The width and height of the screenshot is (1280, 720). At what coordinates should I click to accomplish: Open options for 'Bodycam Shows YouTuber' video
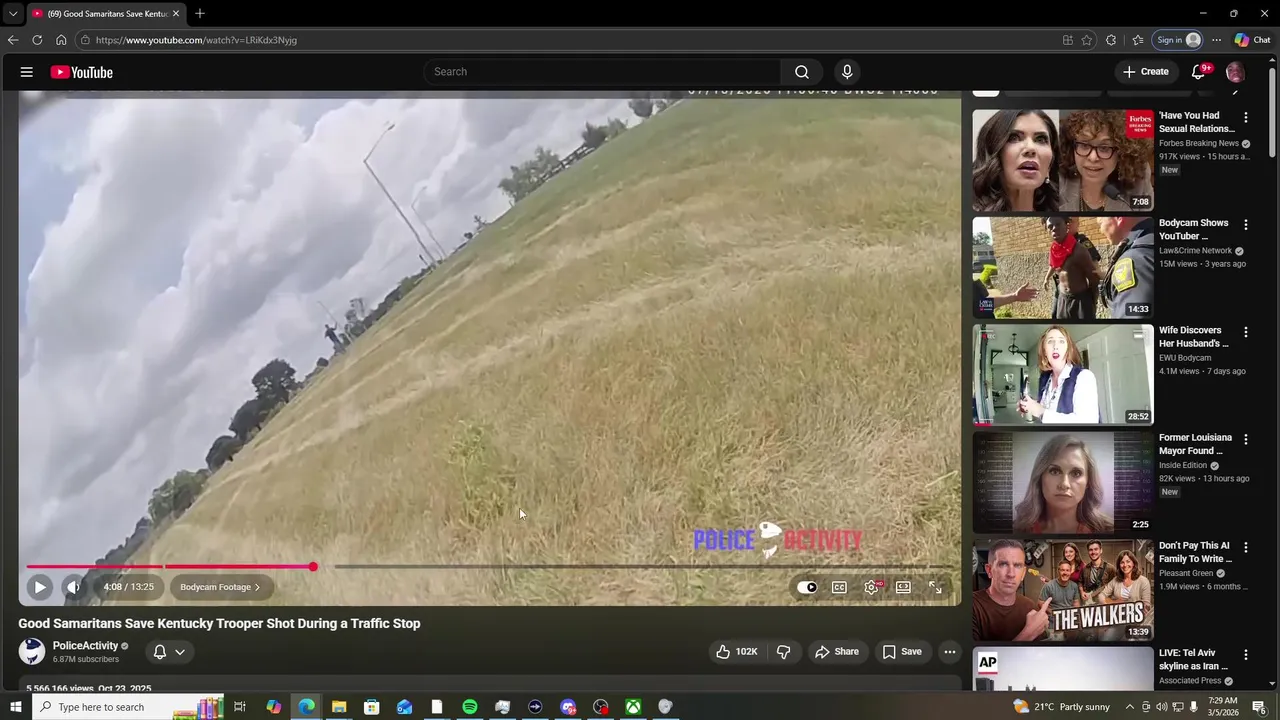pos(1245,224)
